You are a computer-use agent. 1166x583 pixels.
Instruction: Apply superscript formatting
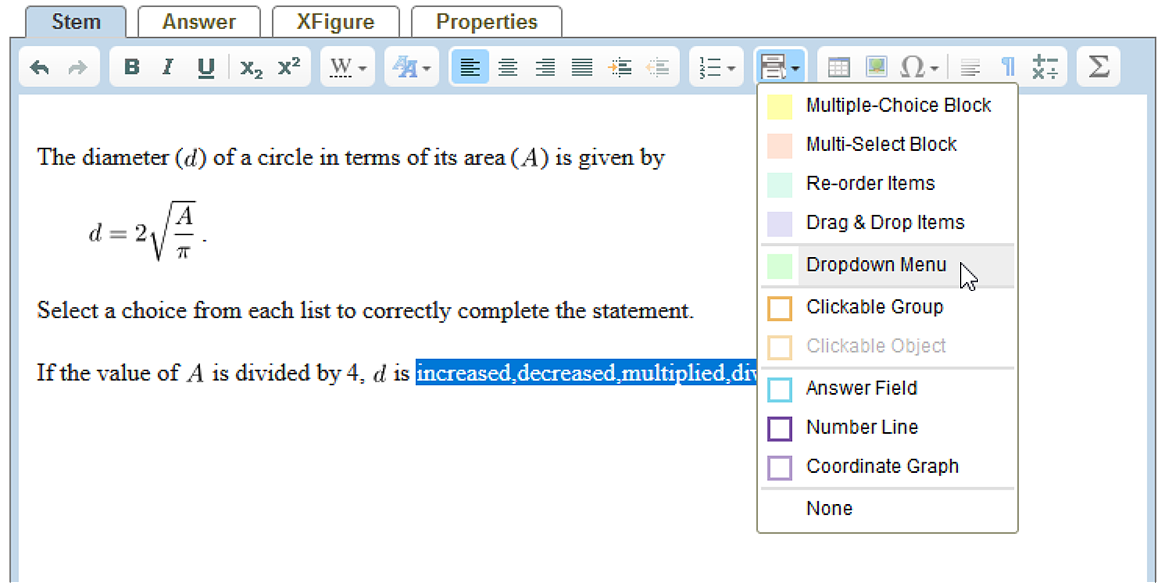289,67
